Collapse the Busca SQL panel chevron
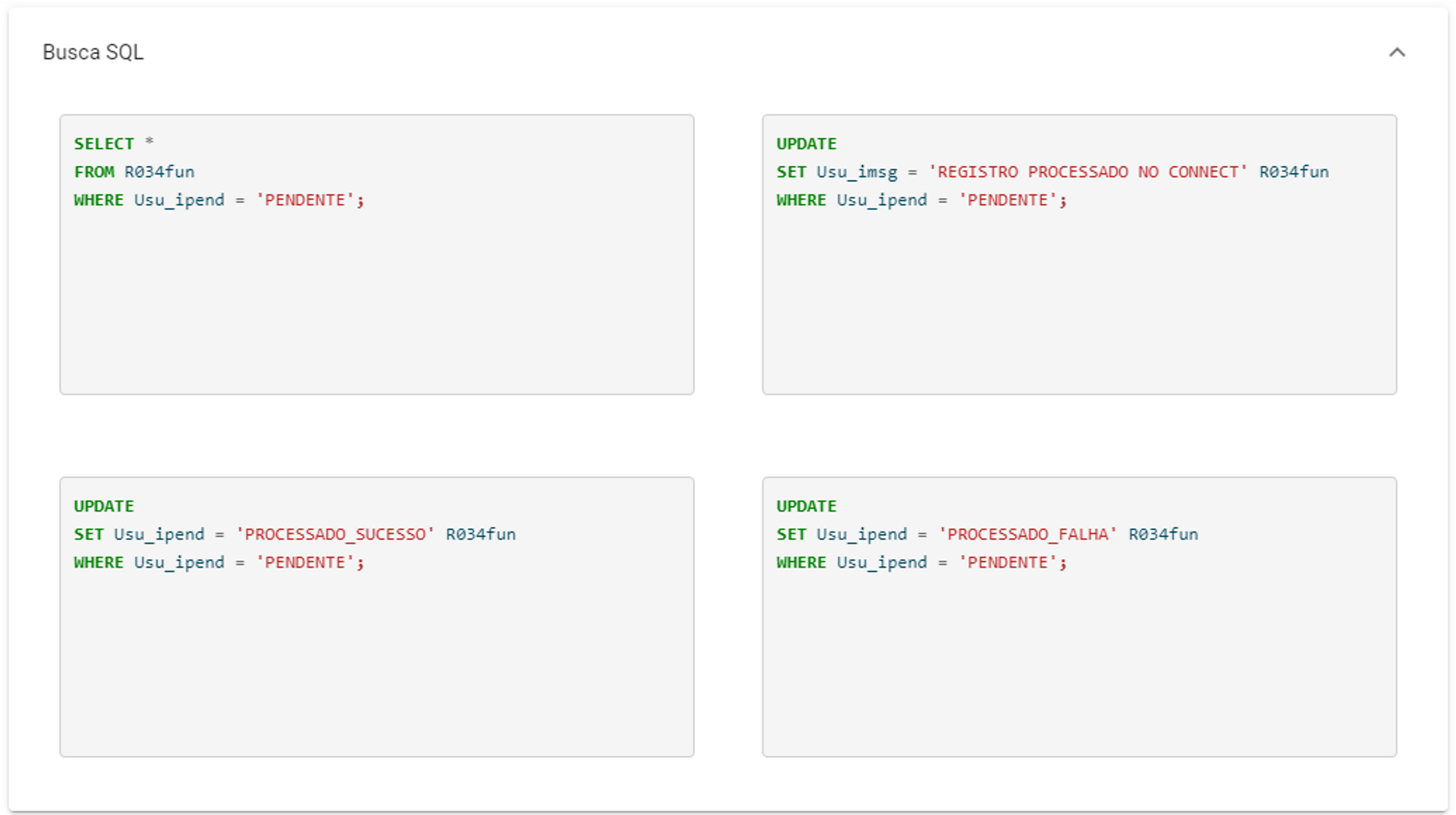The image size is (1456, 815). [x=1396, y=52]
